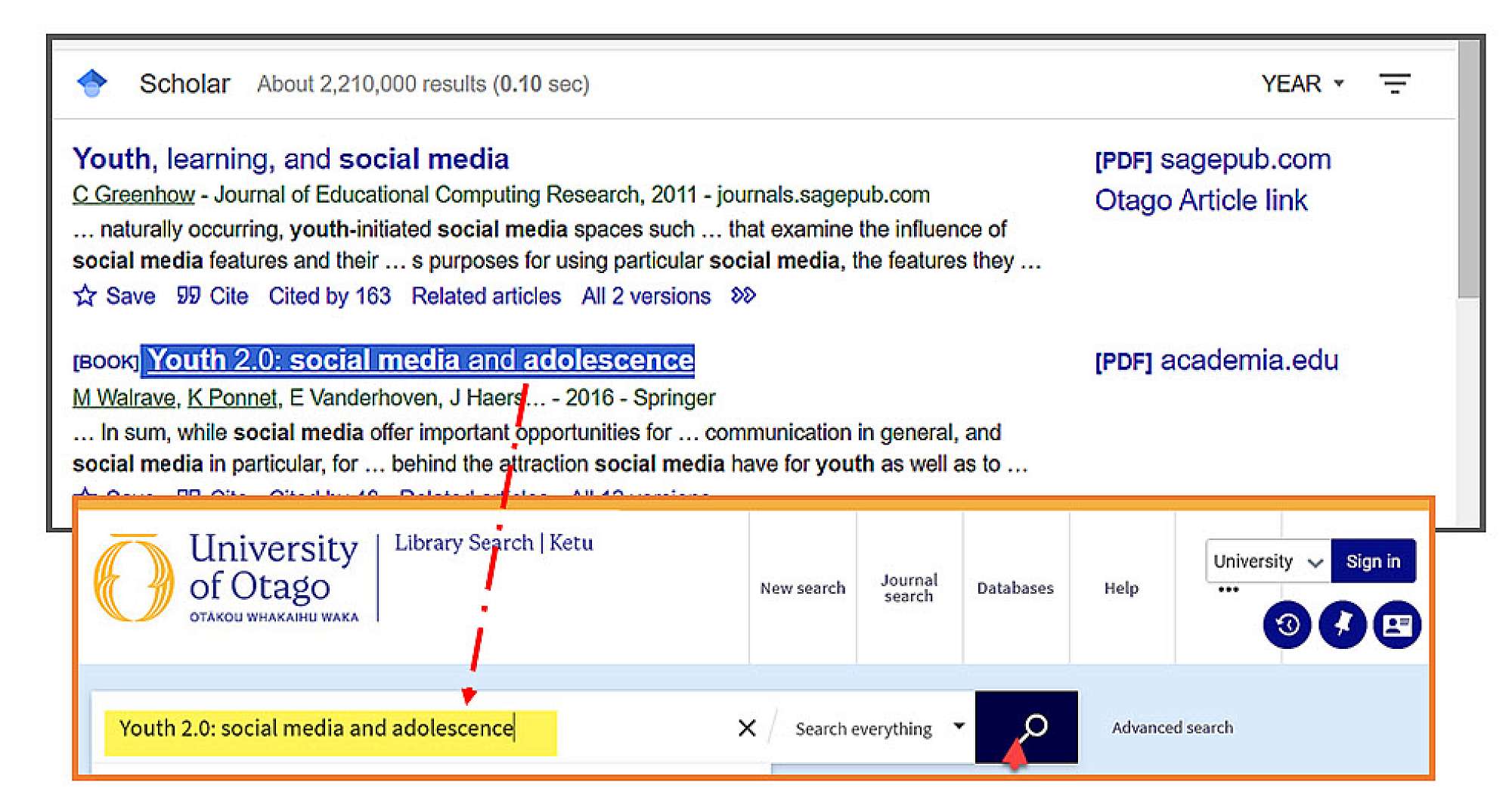Open the library card account icon

(x=1396, y=625)
